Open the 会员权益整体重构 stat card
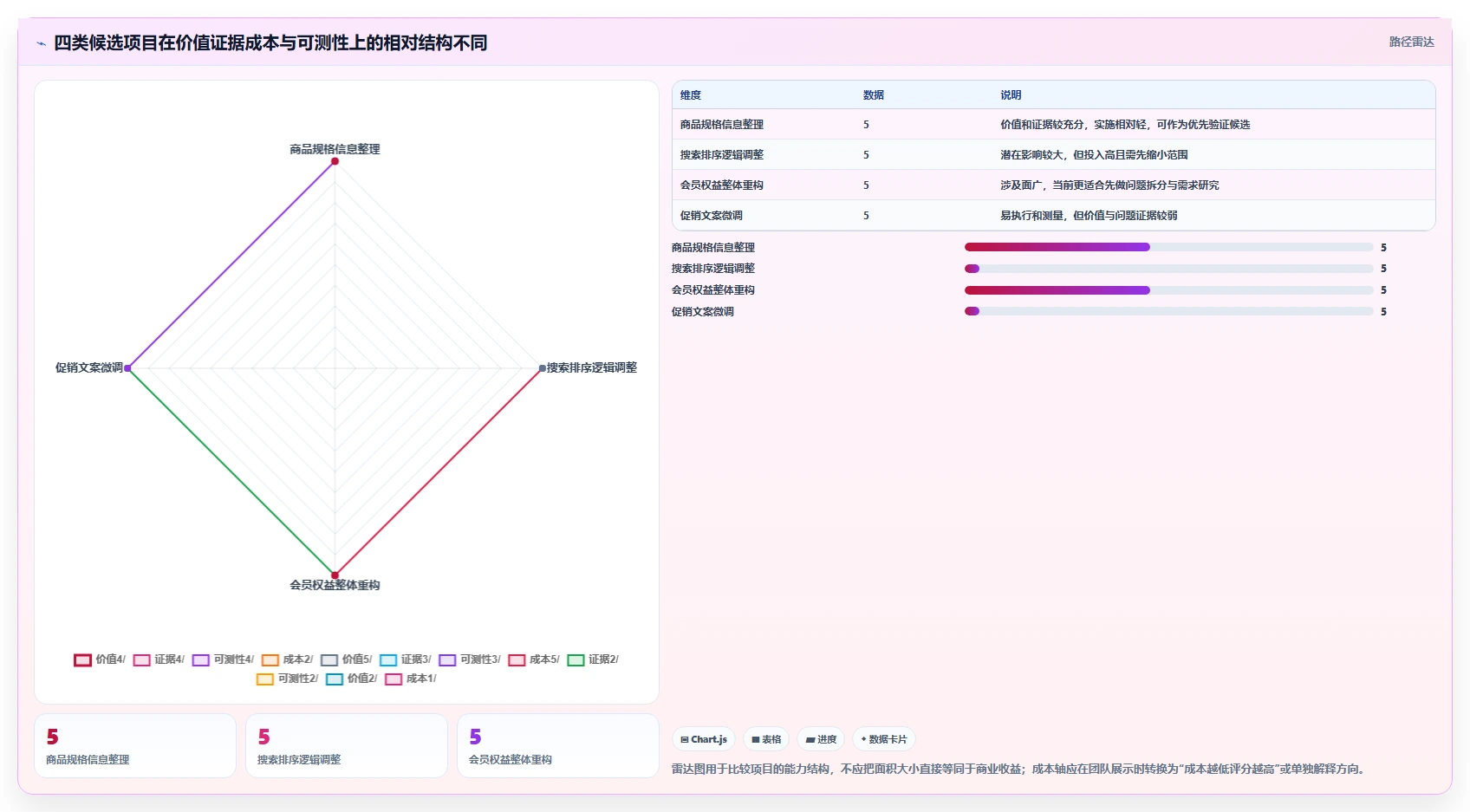Screen dimensions: 1470x812 pyautogui.click(x=558, y=746)
